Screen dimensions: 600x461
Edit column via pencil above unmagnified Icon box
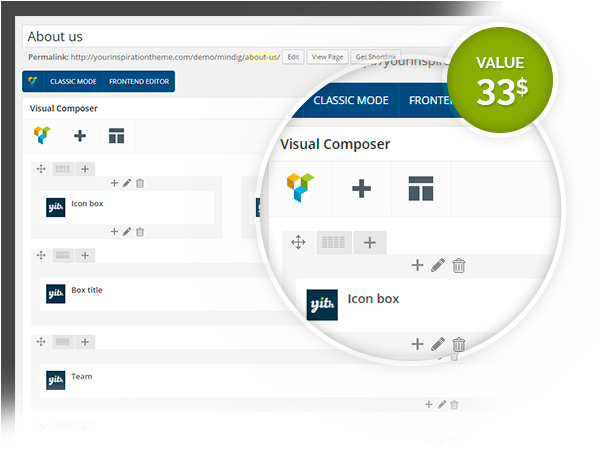127,183
